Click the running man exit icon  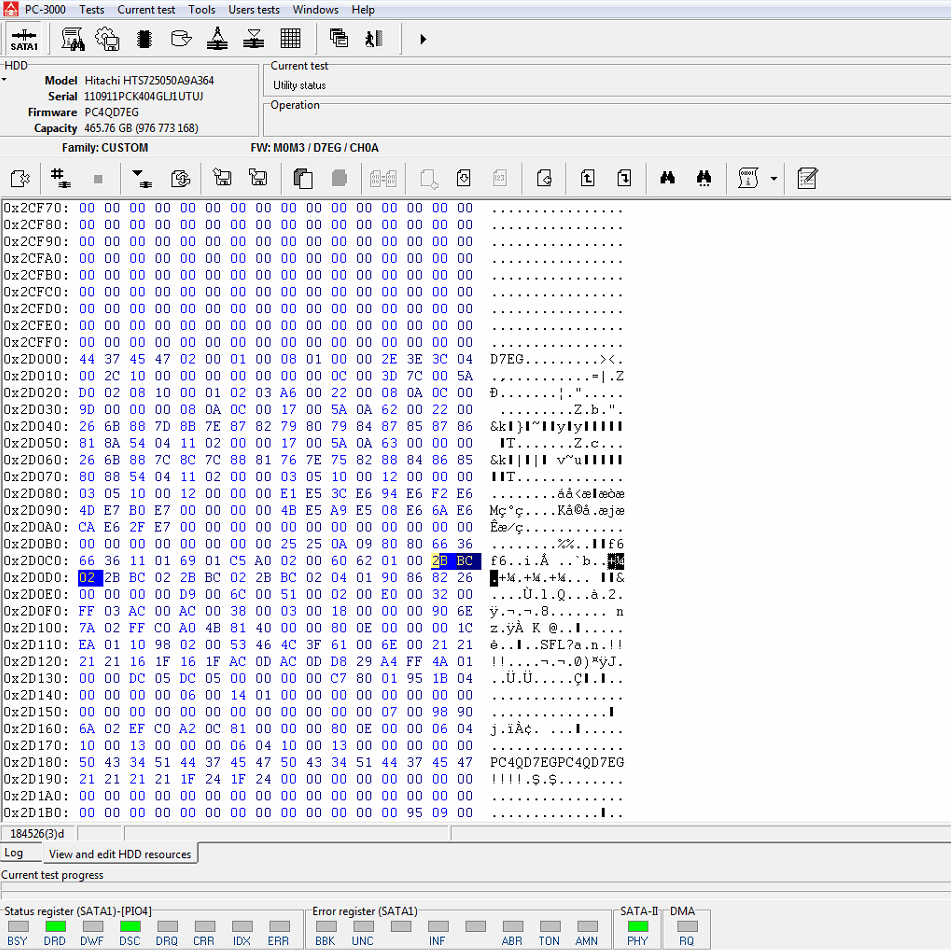click(x=374, y=39)
